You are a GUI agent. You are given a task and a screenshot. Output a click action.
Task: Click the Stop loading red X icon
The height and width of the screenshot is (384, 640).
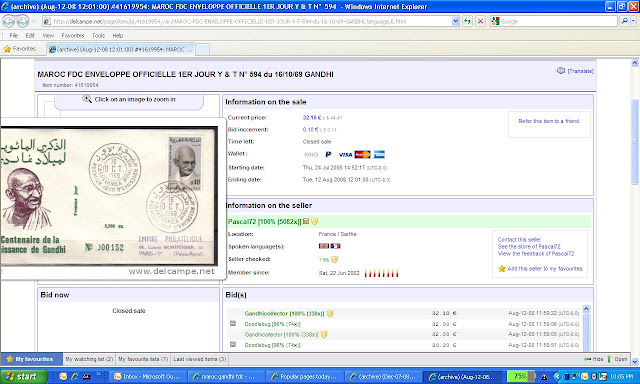point(480,21)
